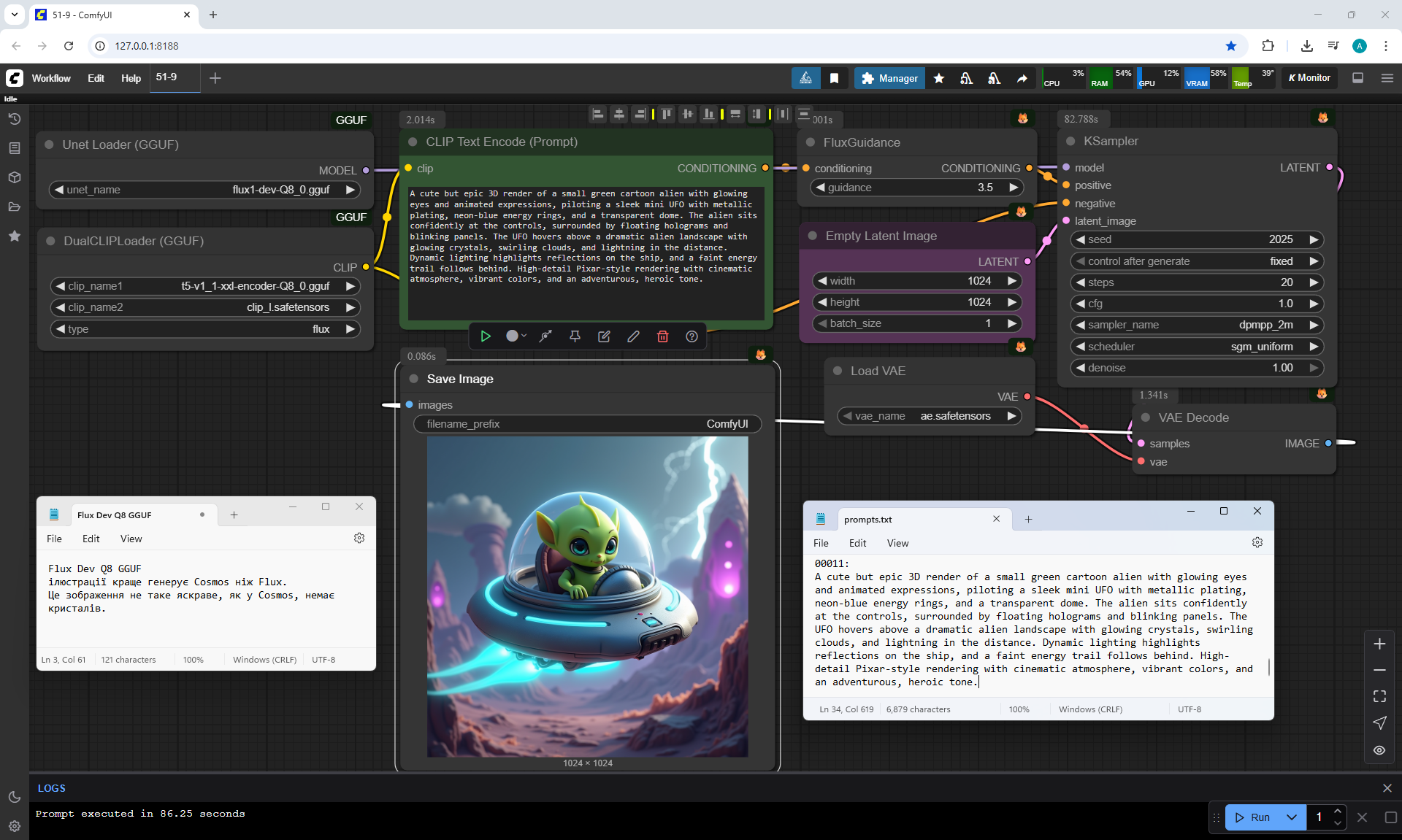The image size is (1402, 840).
Task: Toggle dark theme moon icon
Action: point(14,797)
